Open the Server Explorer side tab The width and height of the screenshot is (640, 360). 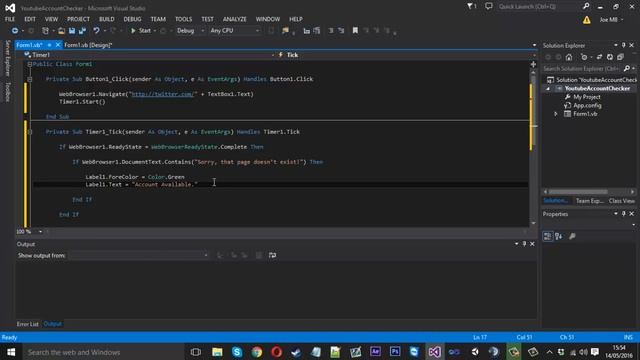point(7,58)
